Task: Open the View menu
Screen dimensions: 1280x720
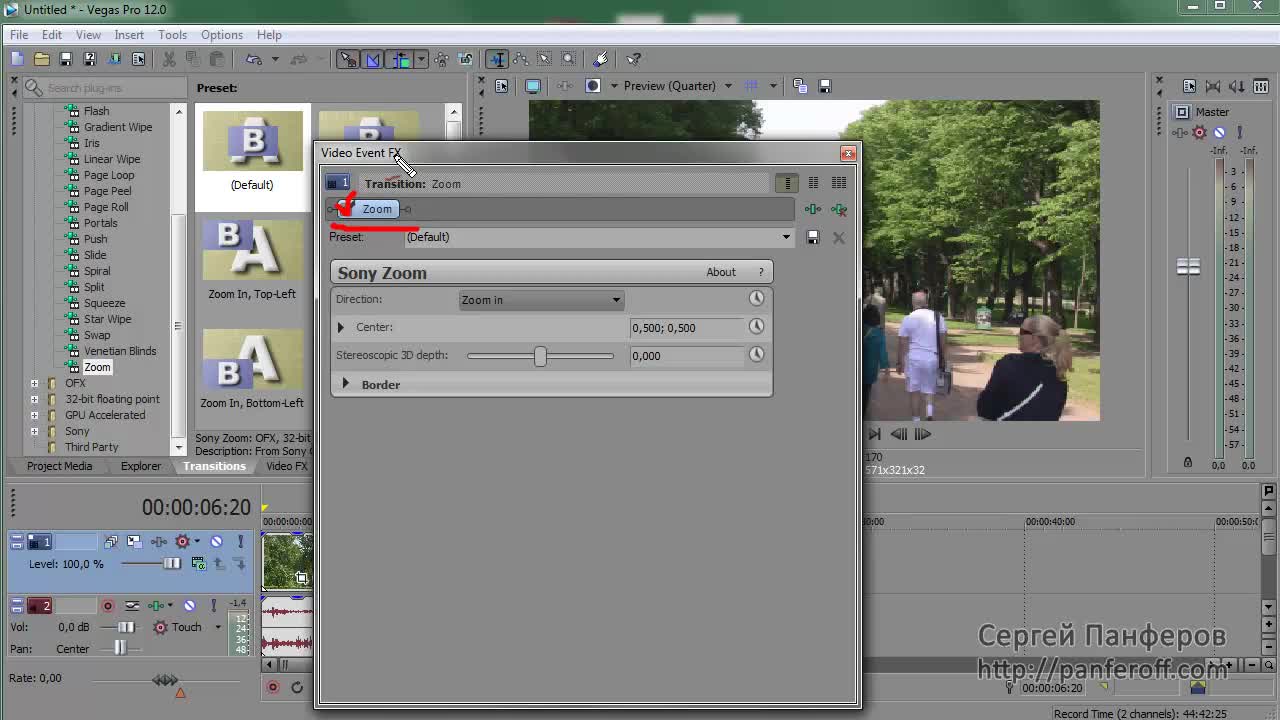Action: (88, 35)
